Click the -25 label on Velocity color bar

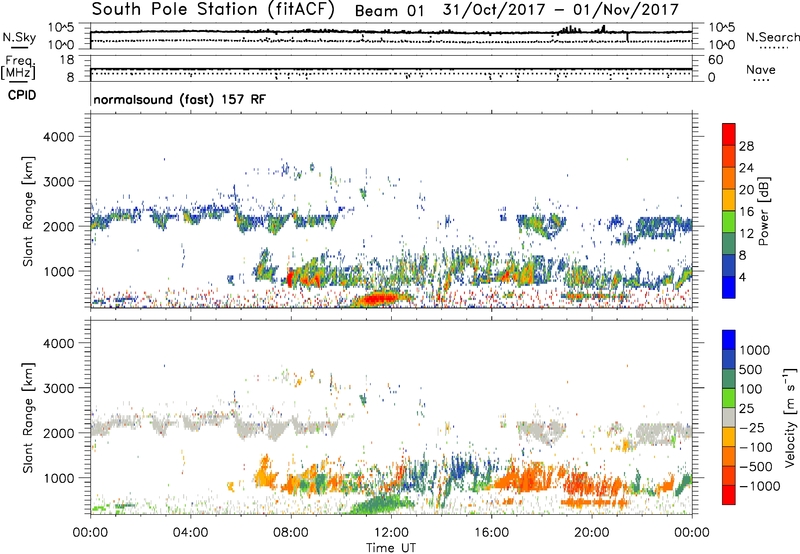tap(752, 428)
